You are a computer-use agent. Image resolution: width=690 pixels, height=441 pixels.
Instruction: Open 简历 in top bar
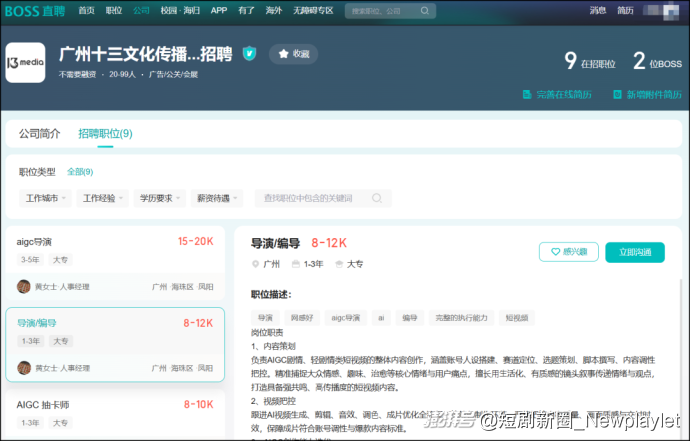tap(625, 11)
